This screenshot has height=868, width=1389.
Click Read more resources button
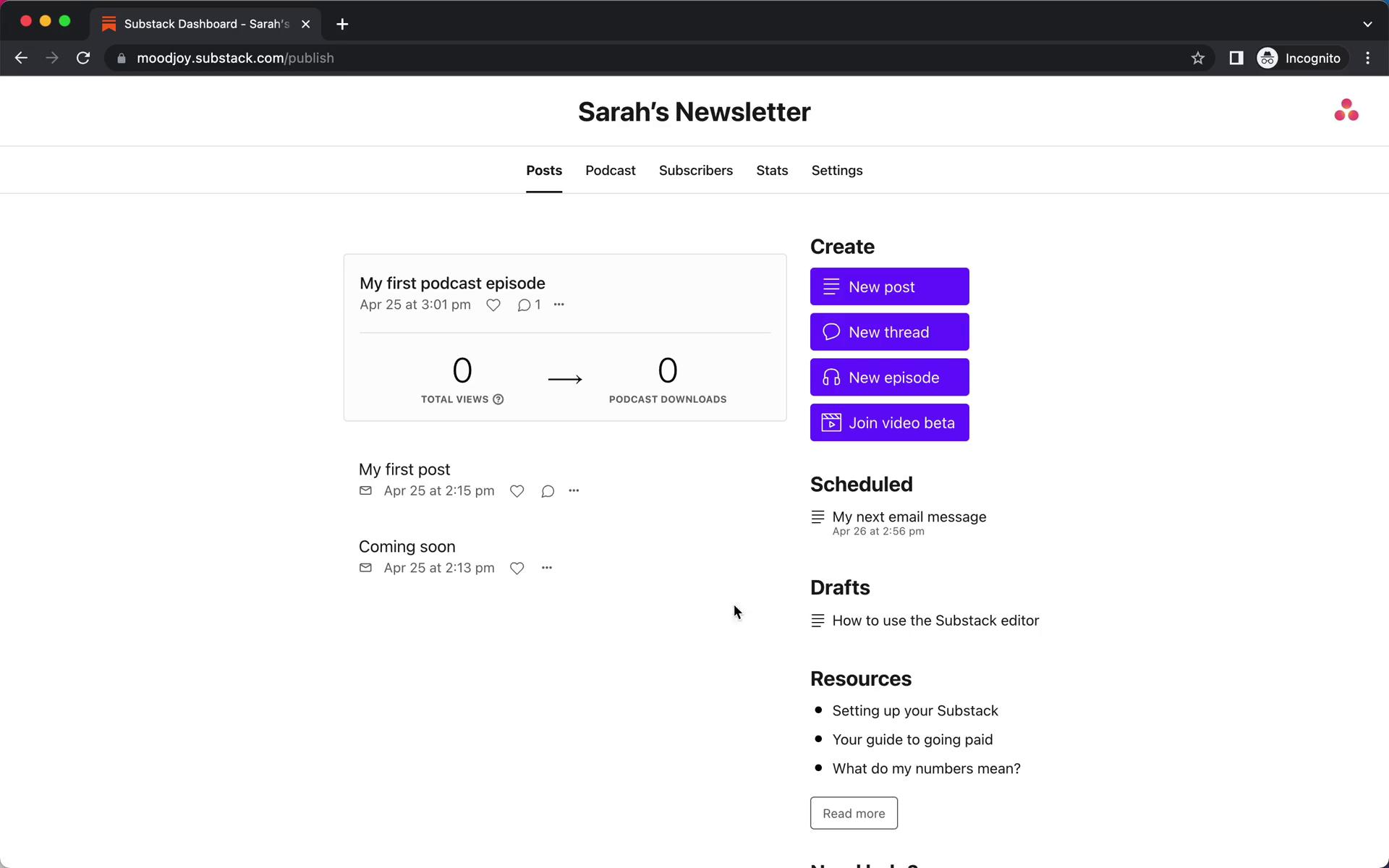pyautogui.click(x=854, y=813)
